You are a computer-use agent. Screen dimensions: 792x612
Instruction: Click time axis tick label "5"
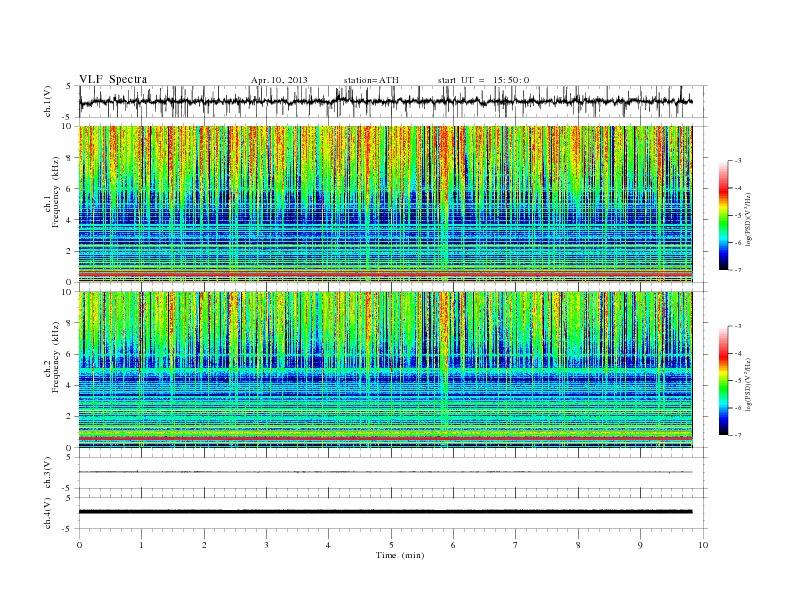click(x=391, y=545)
